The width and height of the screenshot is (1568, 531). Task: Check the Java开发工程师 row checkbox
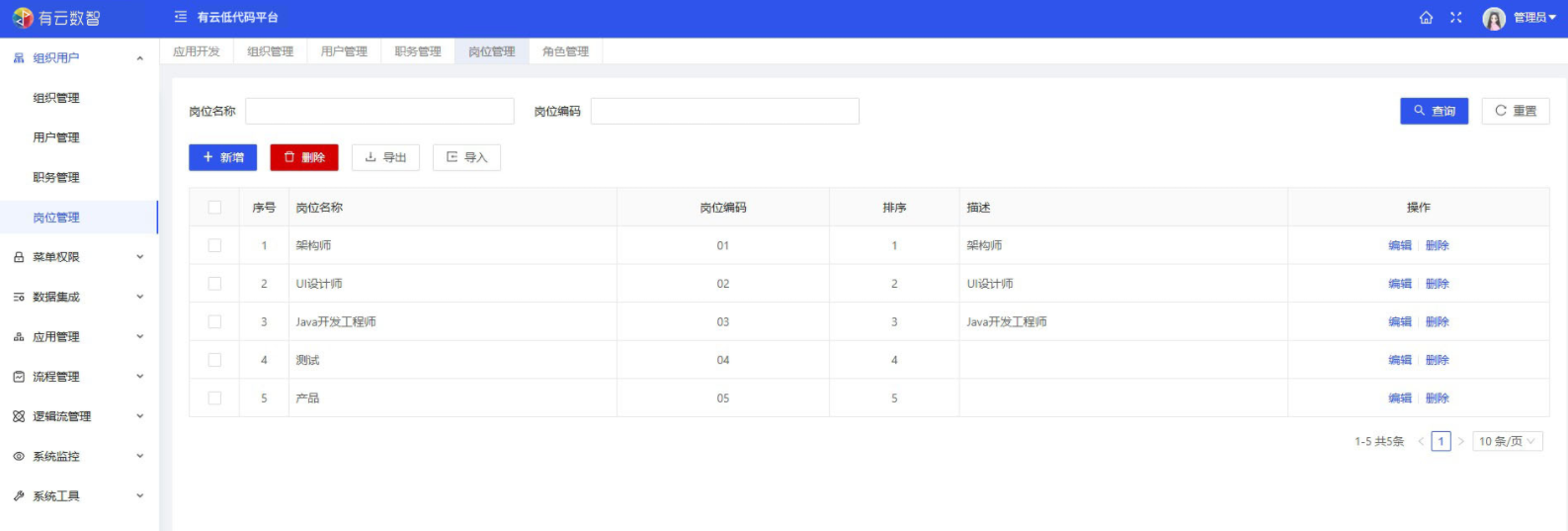[x=214, y=321]
